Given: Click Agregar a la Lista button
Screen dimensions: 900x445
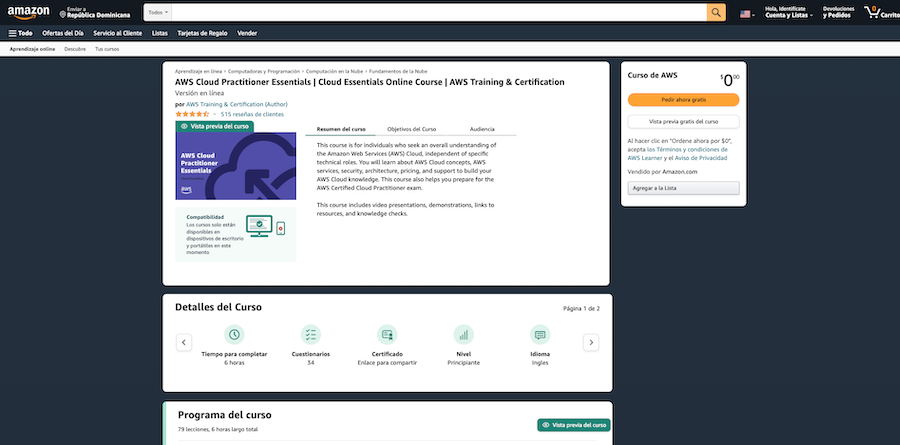Looking at the screenshot, I should 683,188.
